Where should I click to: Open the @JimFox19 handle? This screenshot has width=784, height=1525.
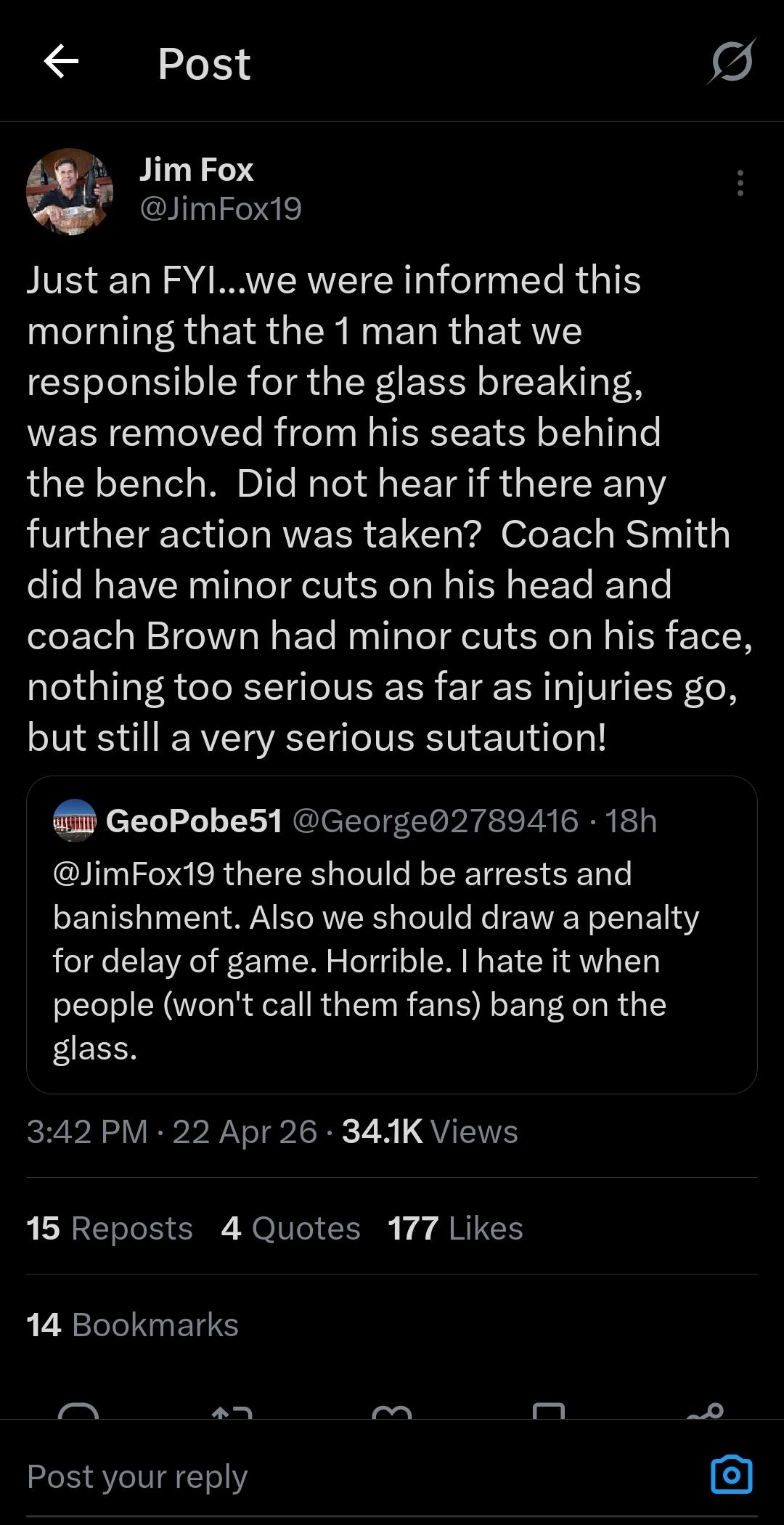tap(221, 209)
